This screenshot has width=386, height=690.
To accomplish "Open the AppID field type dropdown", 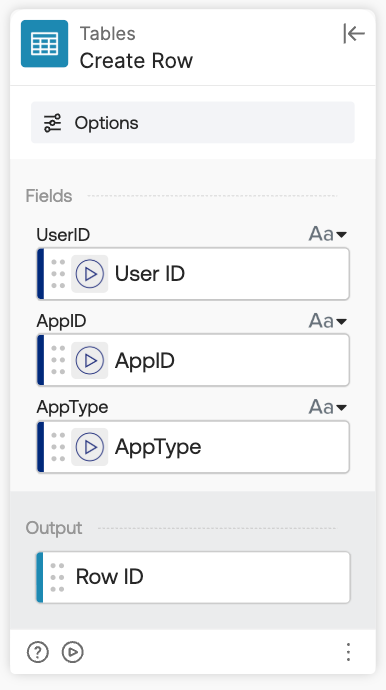I will [x=327, y=321].
